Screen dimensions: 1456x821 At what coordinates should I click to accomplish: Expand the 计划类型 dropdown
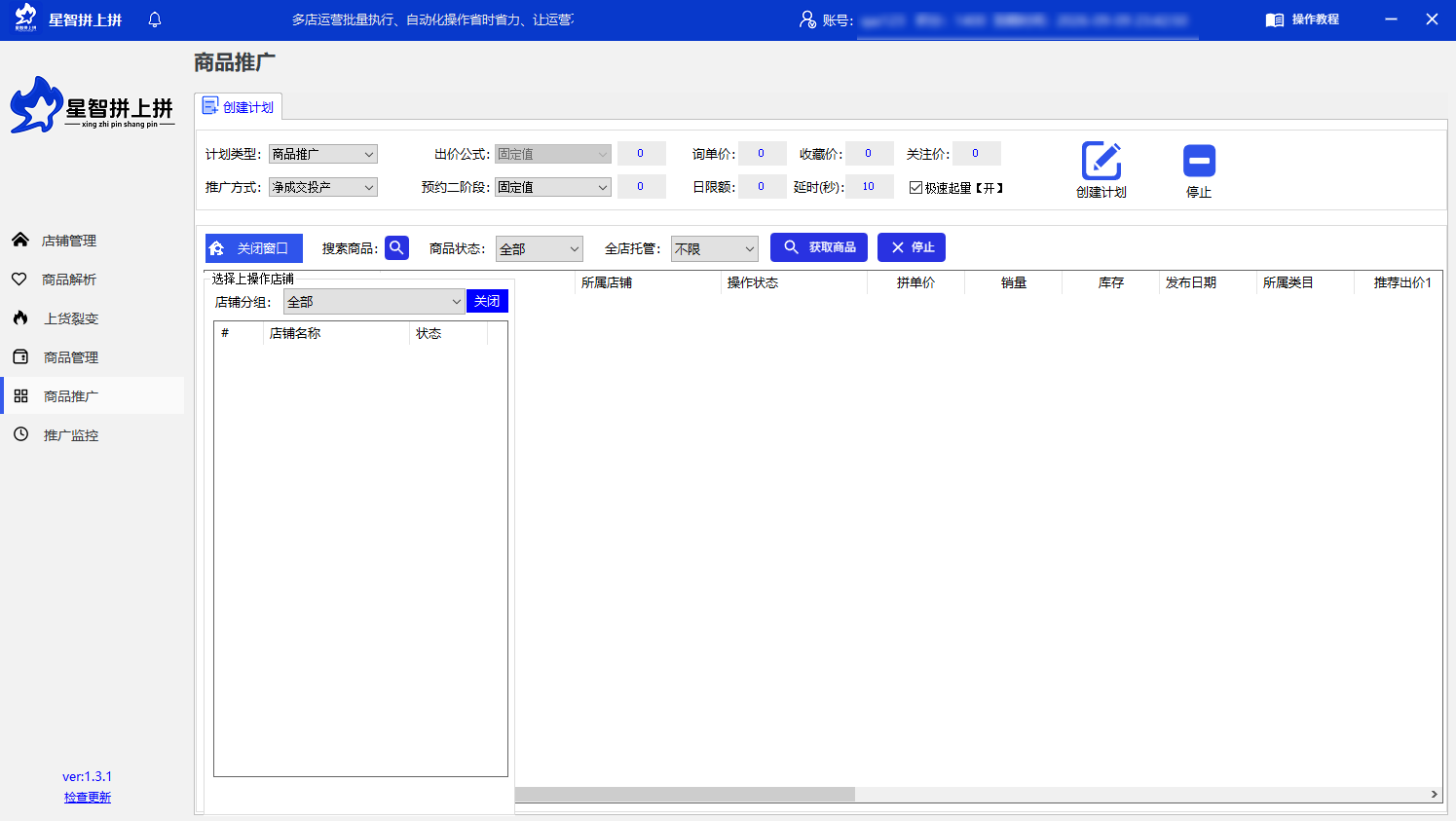pyautogui.click(x=322, y=154)
